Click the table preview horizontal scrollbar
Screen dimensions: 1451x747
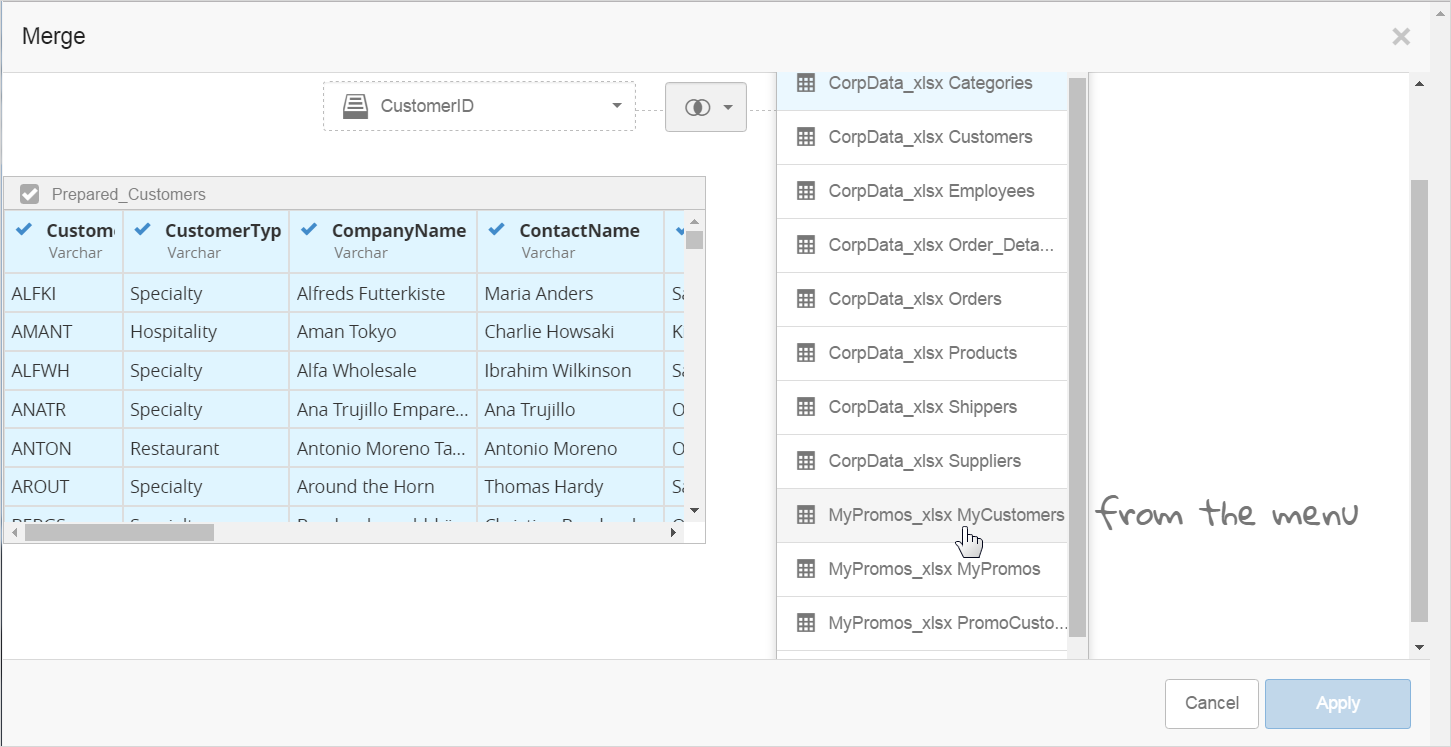(x=120, y=533)
